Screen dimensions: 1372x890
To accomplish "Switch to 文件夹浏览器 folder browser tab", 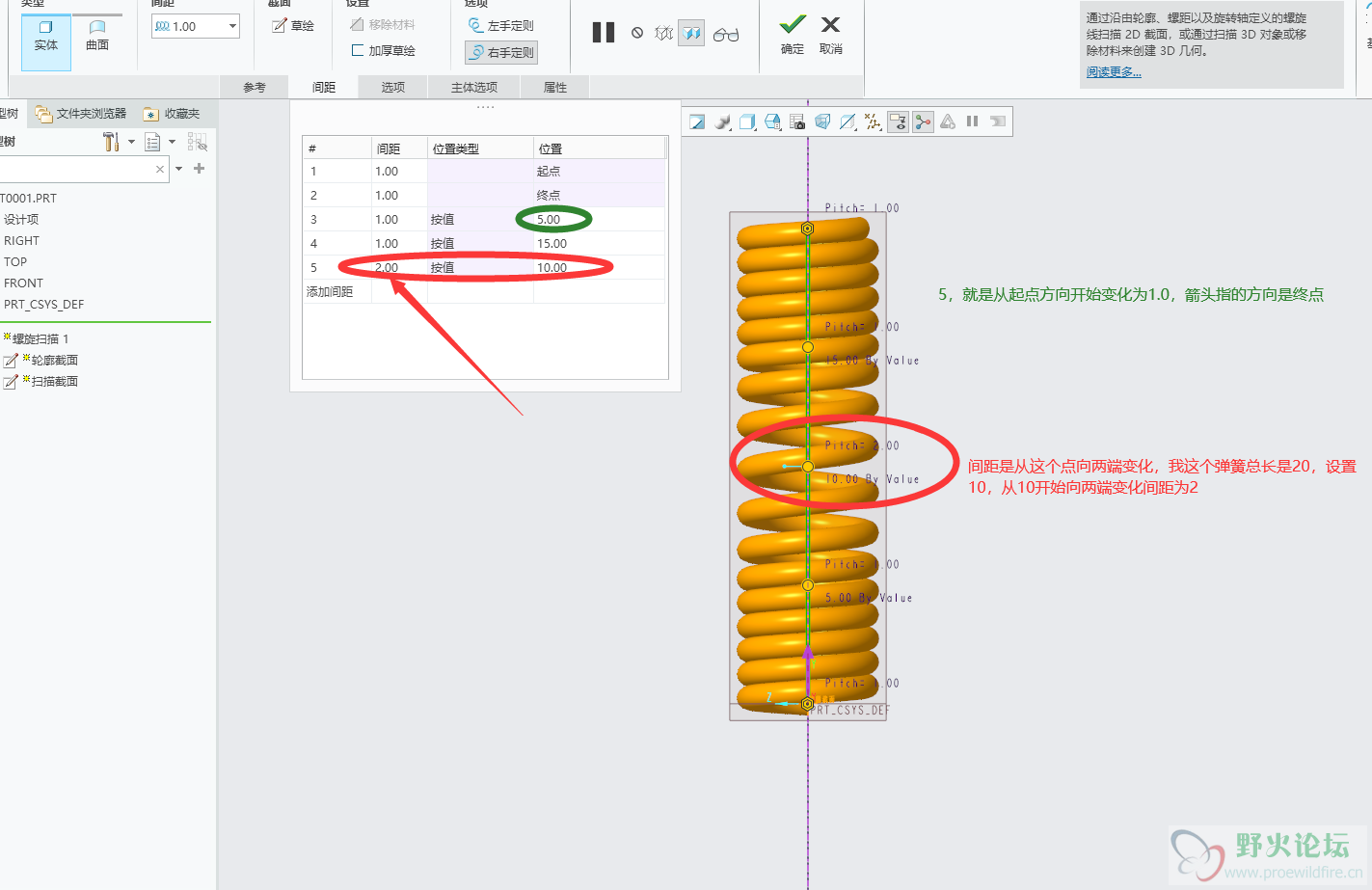I will tap(81, 114).
